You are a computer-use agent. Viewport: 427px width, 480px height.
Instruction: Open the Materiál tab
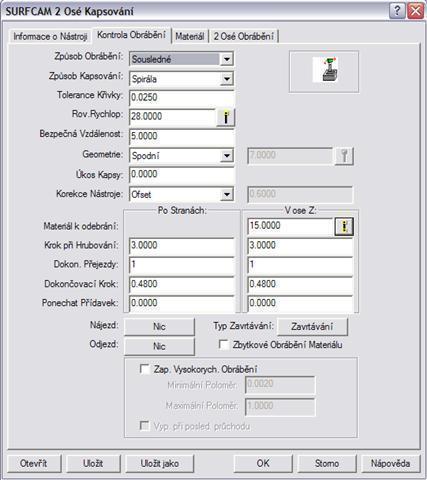190,36
